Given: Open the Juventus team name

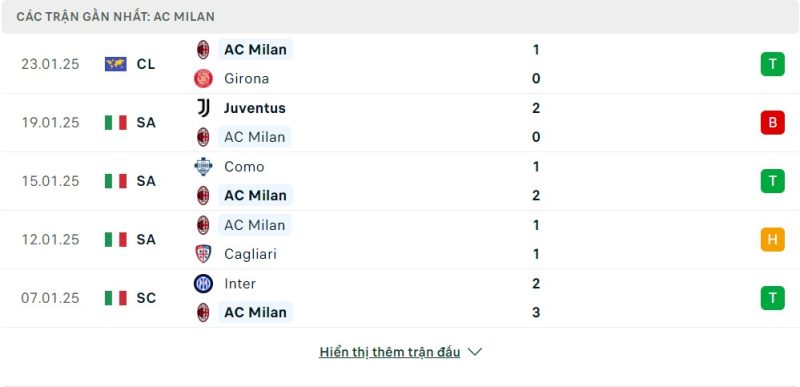Looking at the screenshot, I should [255, 108].
